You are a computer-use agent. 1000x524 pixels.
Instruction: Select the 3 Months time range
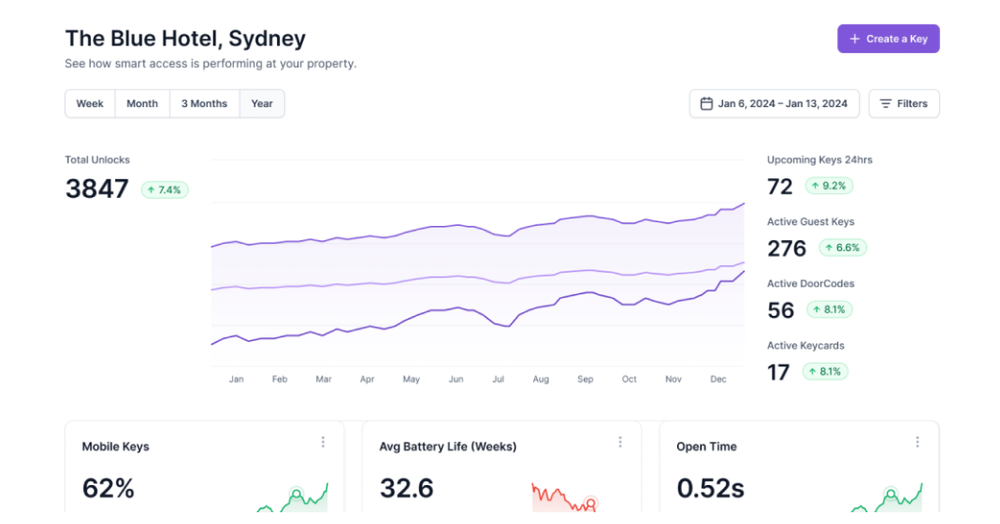tap(204, 104)
